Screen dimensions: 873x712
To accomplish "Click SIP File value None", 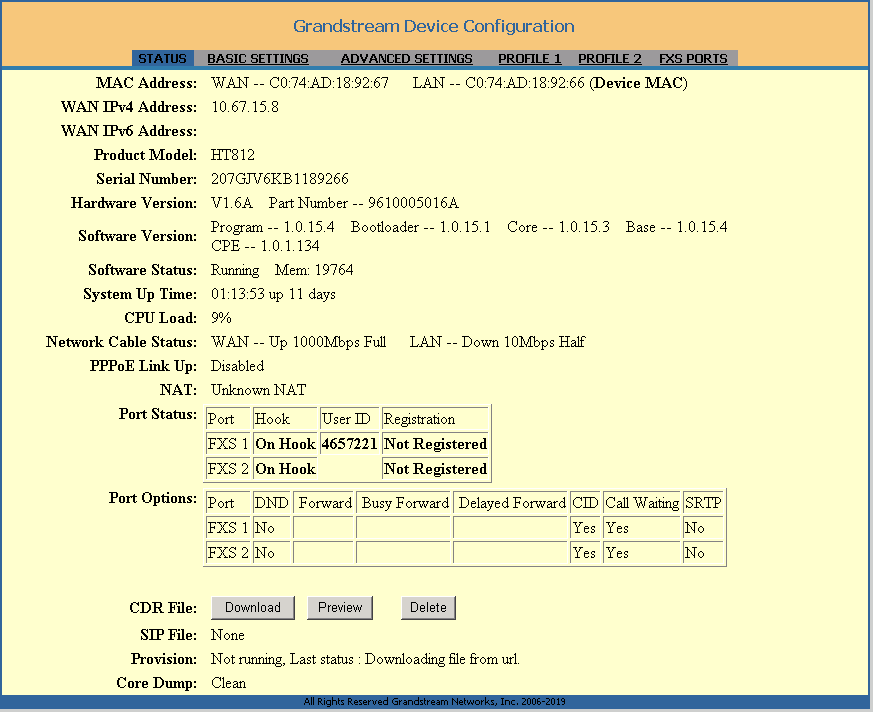I will point(228,635).
